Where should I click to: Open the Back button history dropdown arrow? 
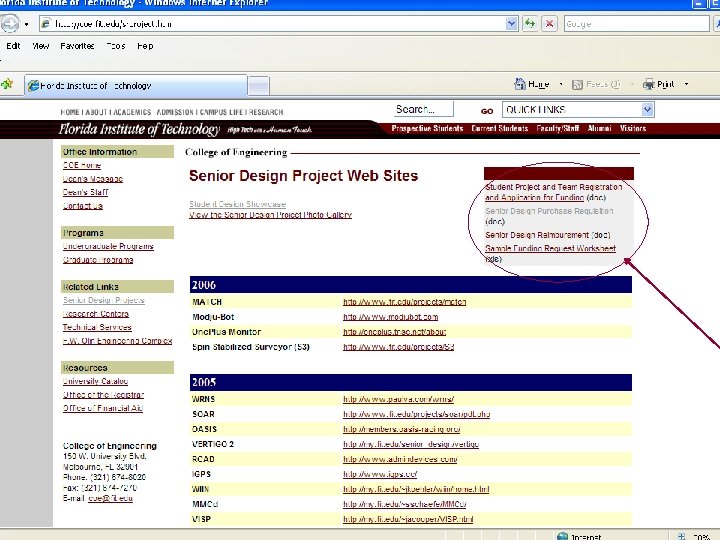pos(27,24)
